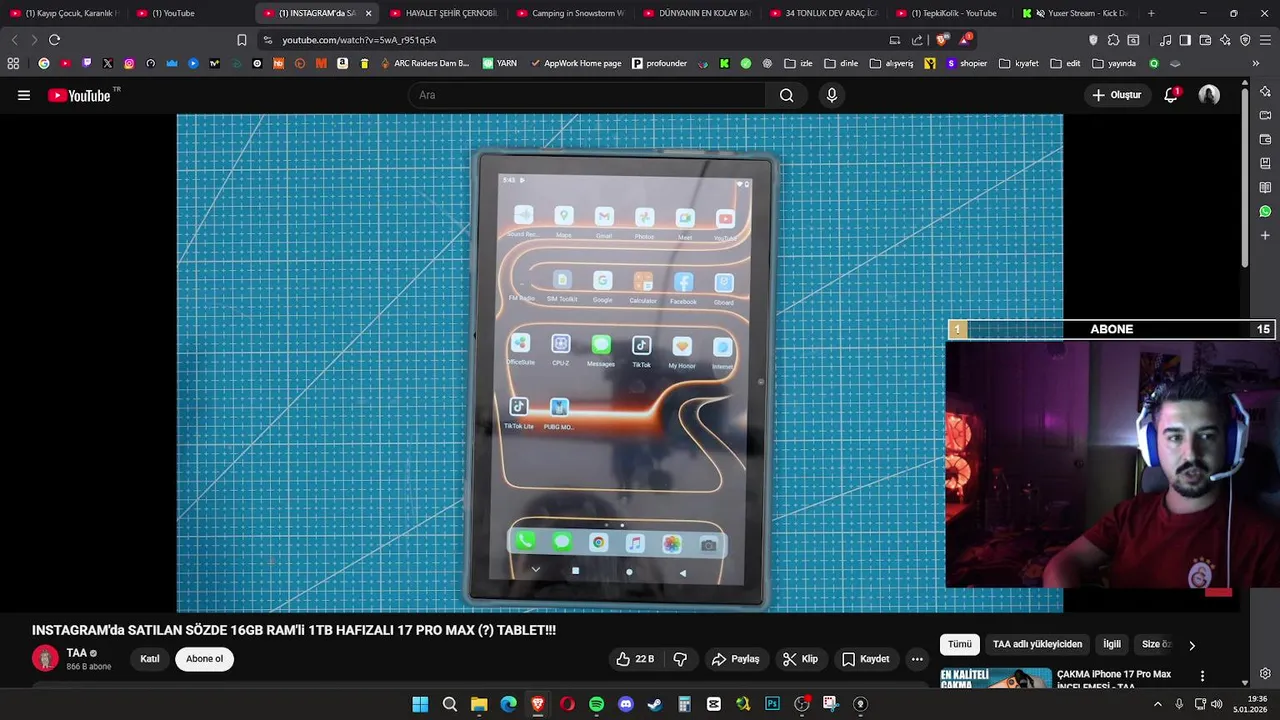Open TAA channel avatar
The image size is (1280, 720).
(x=45, y=658)
